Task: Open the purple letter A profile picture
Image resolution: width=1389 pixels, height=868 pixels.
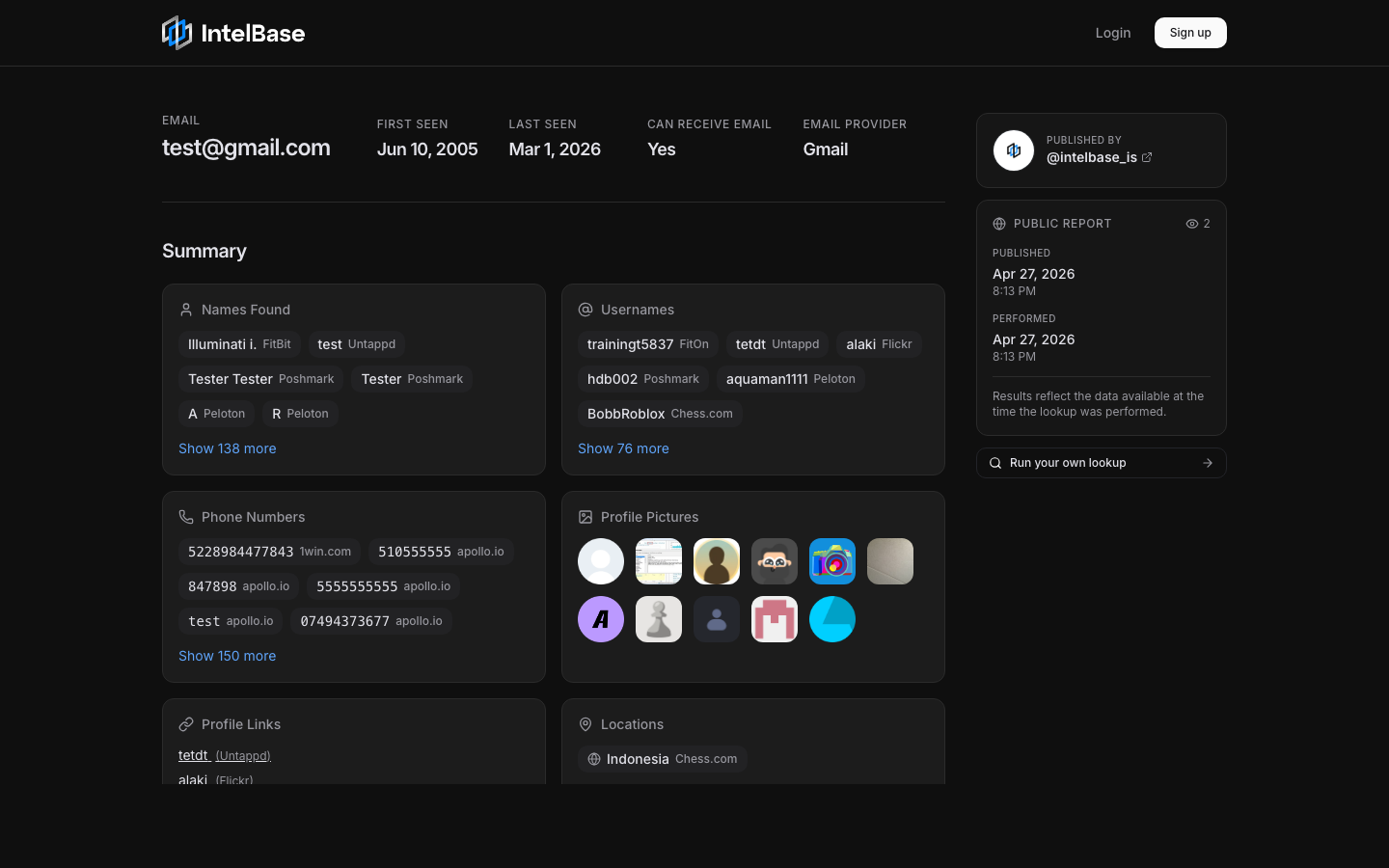Action: (x=601, y=619)
